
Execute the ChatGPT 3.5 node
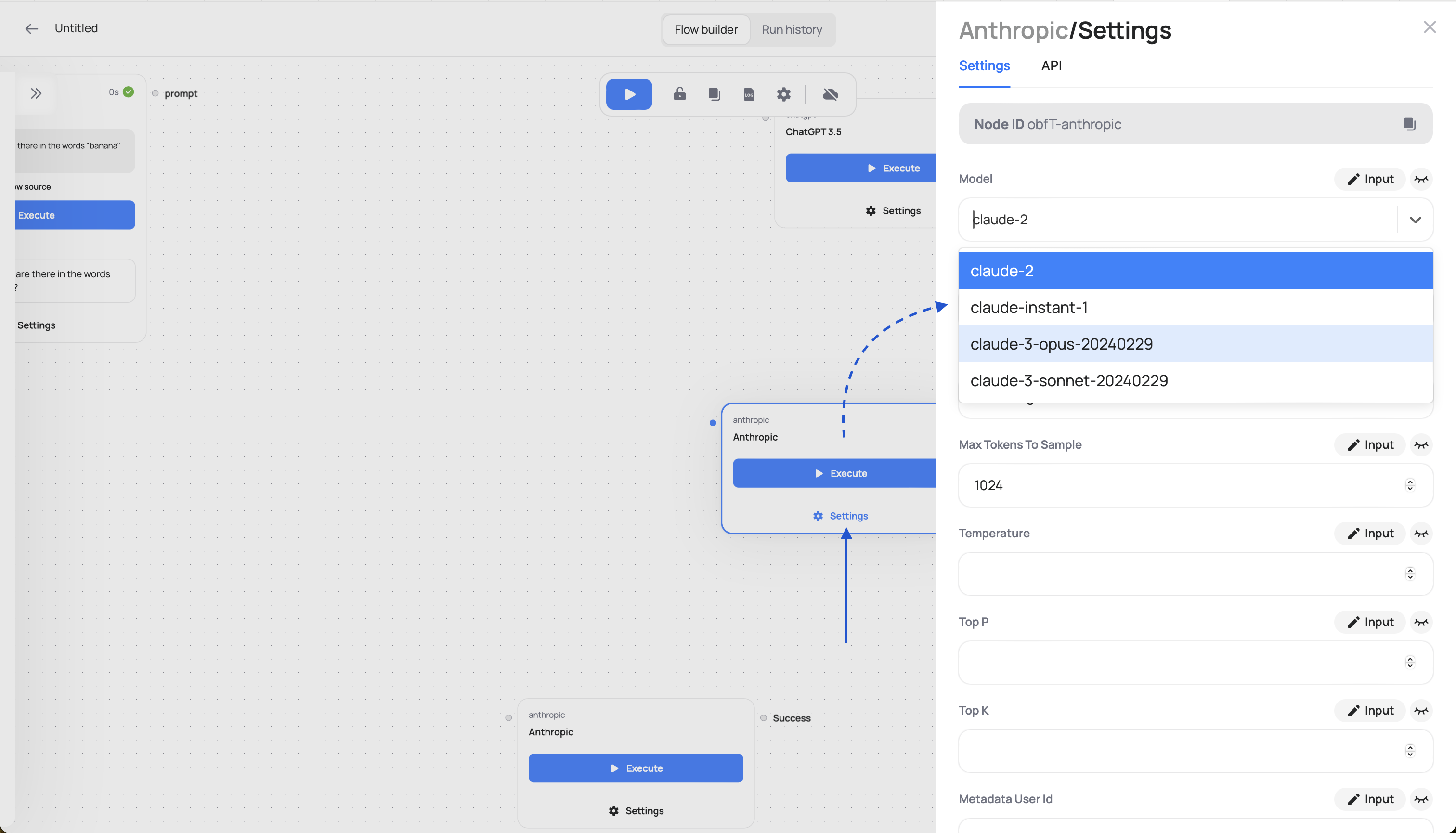(x=860, y=168)
